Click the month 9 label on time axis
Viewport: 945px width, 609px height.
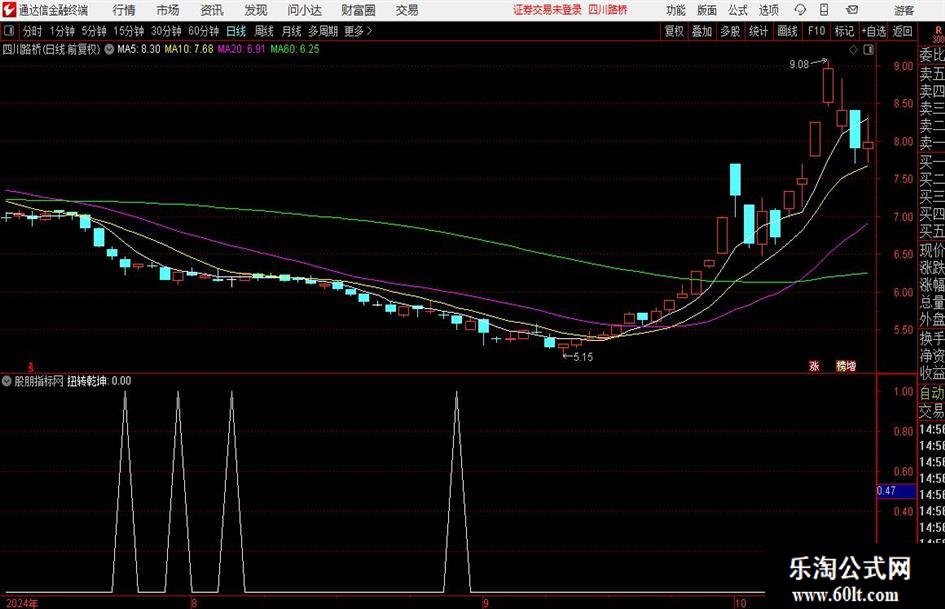486,603
